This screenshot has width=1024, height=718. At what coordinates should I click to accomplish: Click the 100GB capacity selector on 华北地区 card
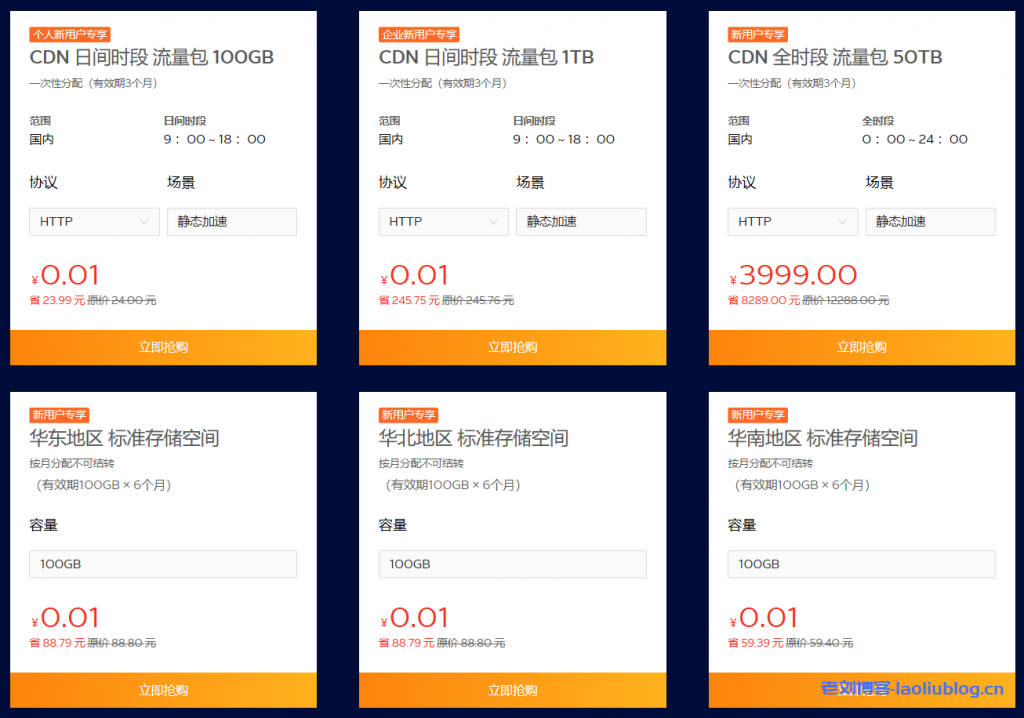point(513,564)
